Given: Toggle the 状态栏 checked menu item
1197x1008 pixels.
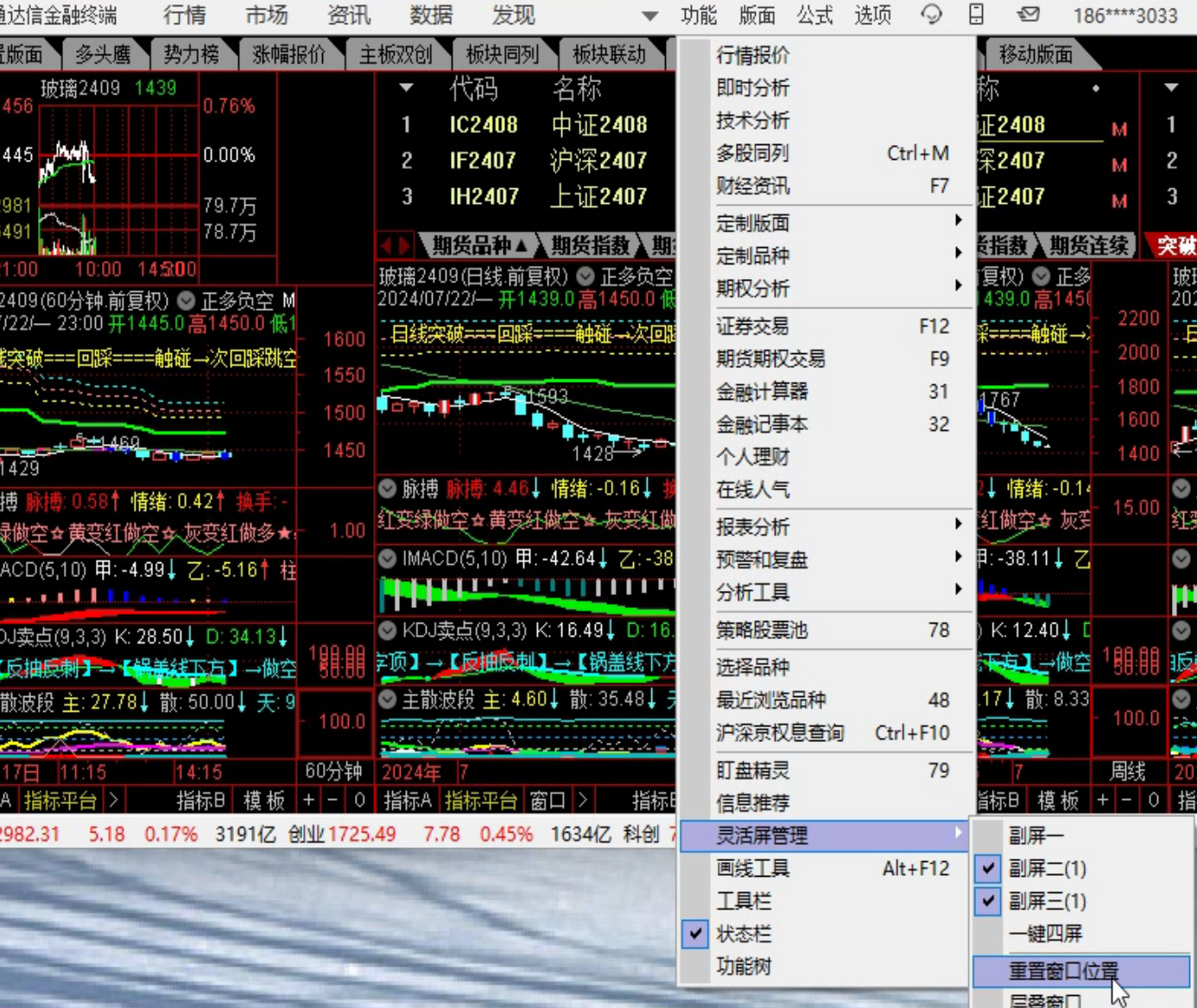Looking at the screenshot, I should coord(825,934).
